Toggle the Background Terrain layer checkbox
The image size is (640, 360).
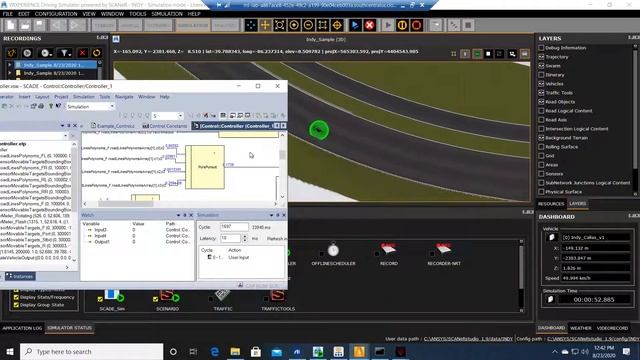point(541,138)
